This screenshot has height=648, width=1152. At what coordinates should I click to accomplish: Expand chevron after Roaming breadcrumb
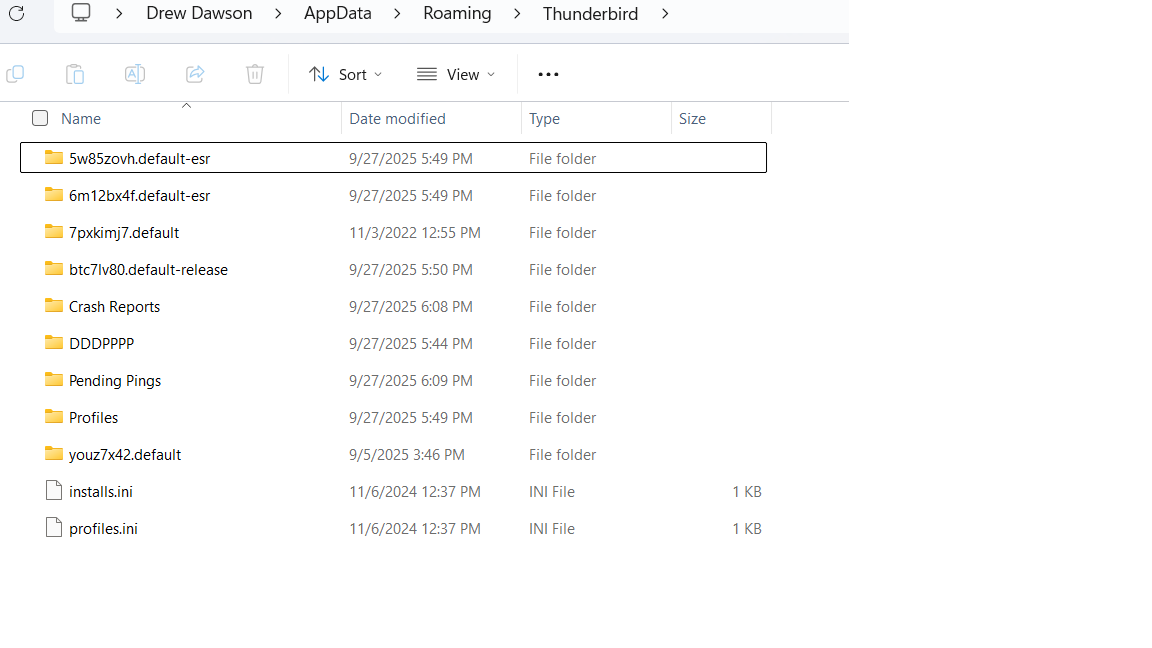[x=517, y=13]
